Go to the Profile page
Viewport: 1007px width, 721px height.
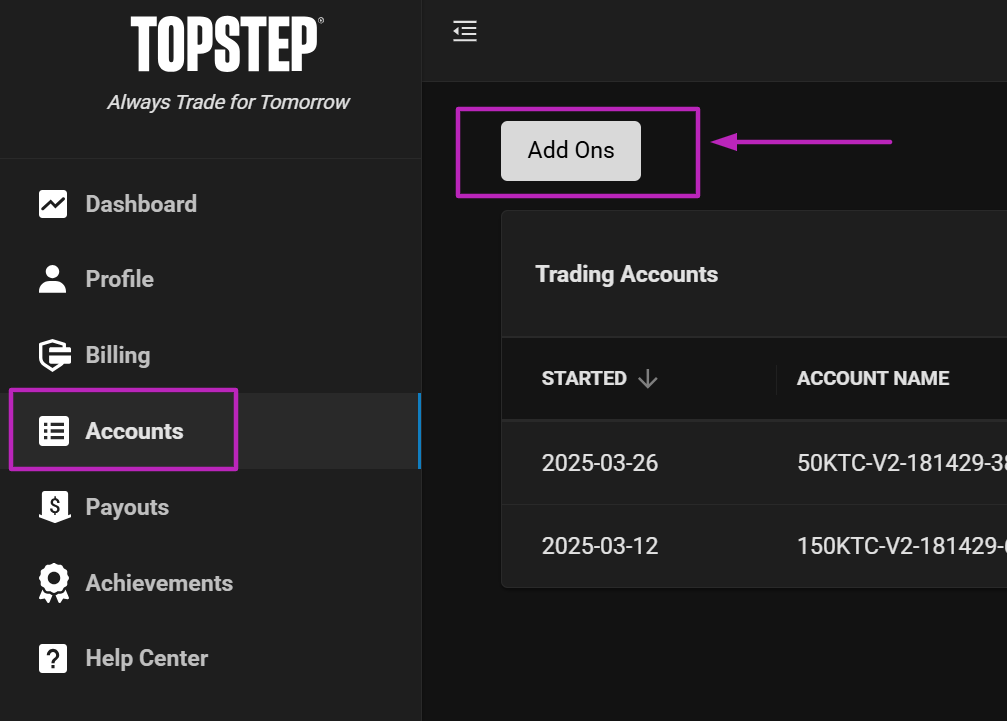[211, 279]
